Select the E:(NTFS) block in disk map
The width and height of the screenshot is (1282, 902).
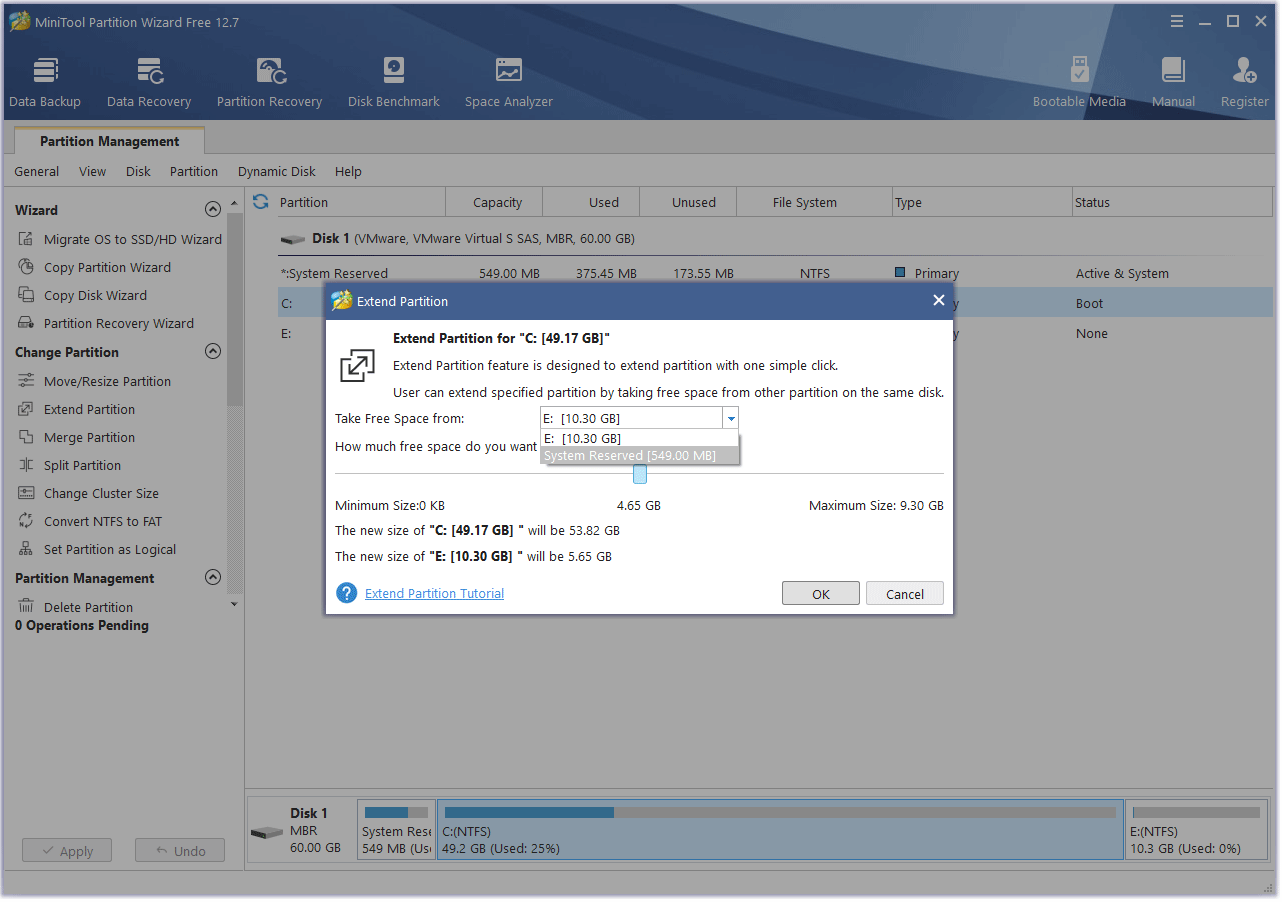1196,829
